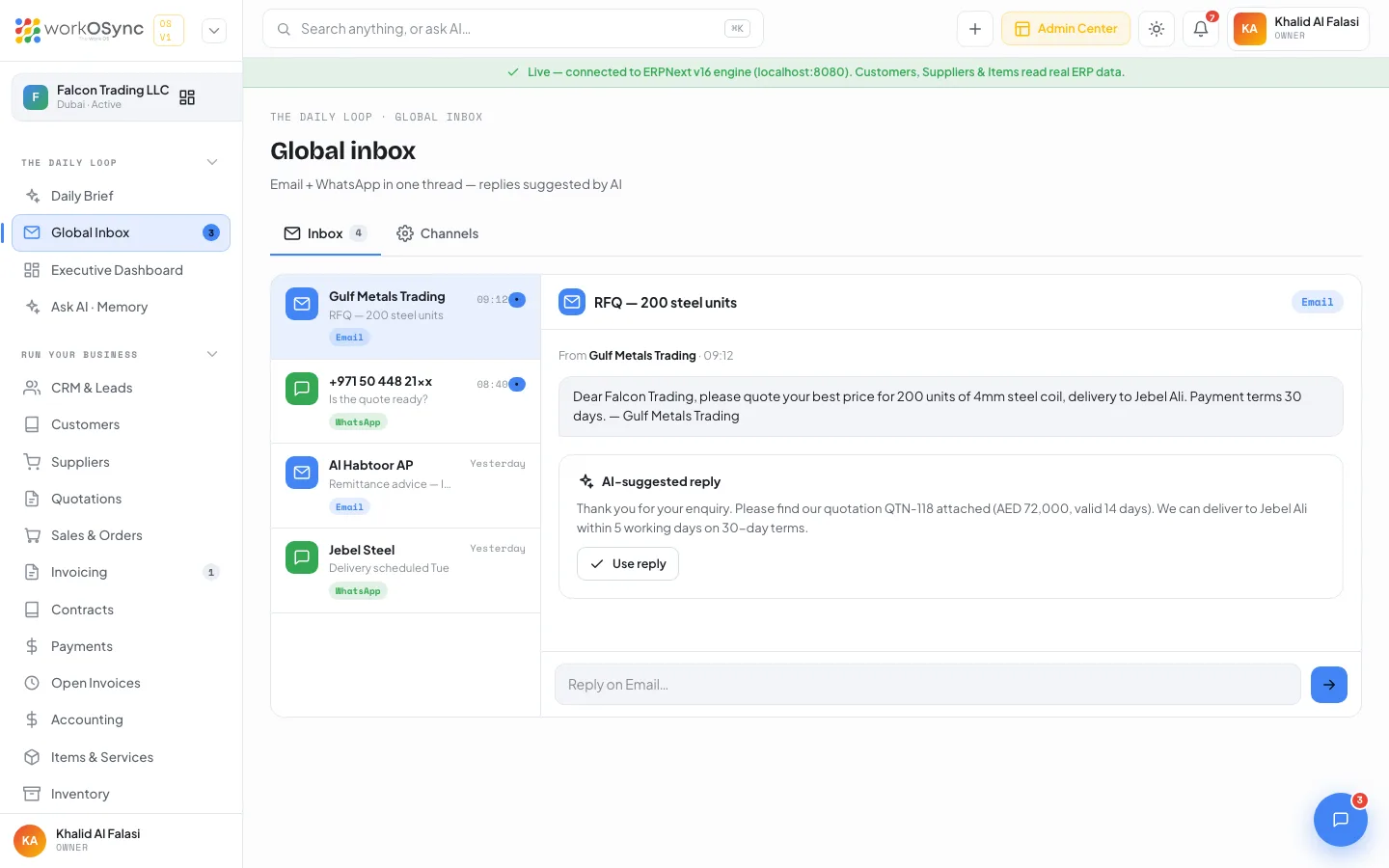Open the Al Habtoor AP email
This screenshot has height=868, width=1389.
point(405,486)
